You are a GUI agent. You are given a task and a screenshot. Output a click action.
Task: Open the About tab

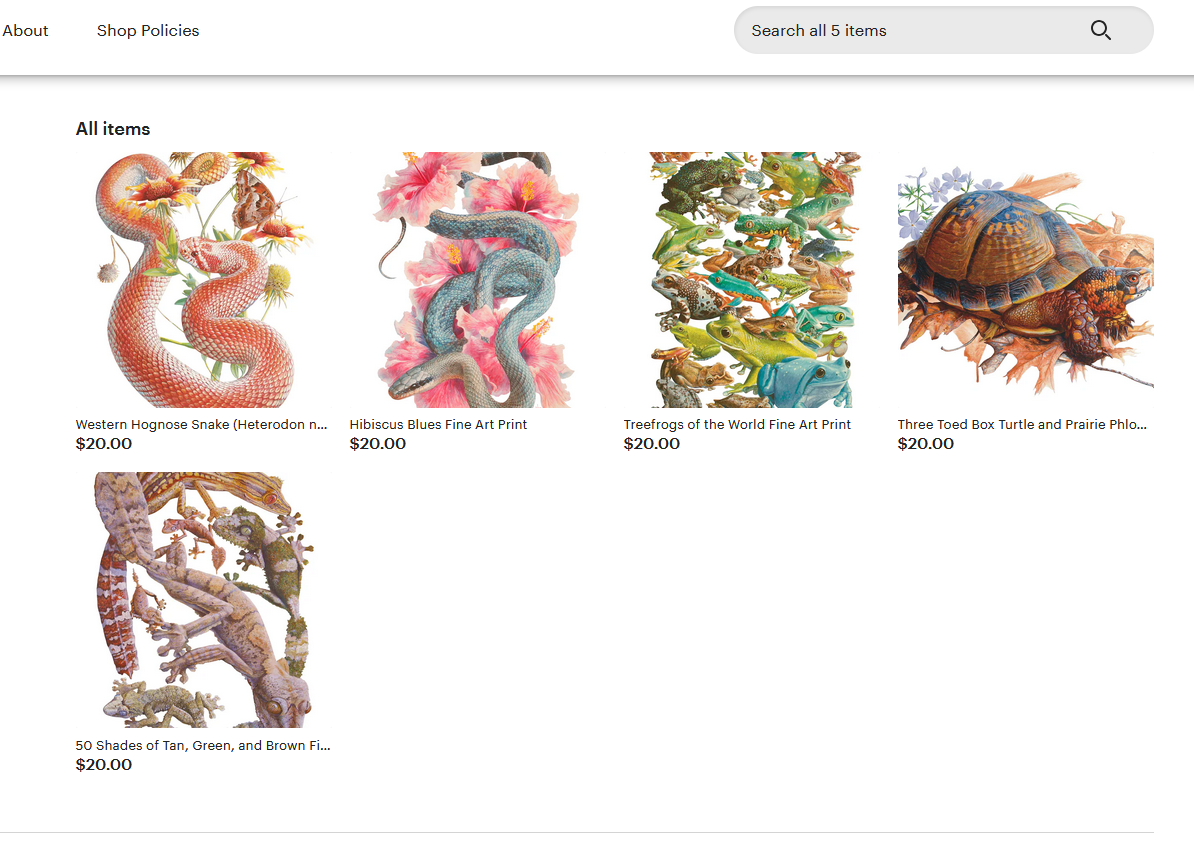coord(25,31)
